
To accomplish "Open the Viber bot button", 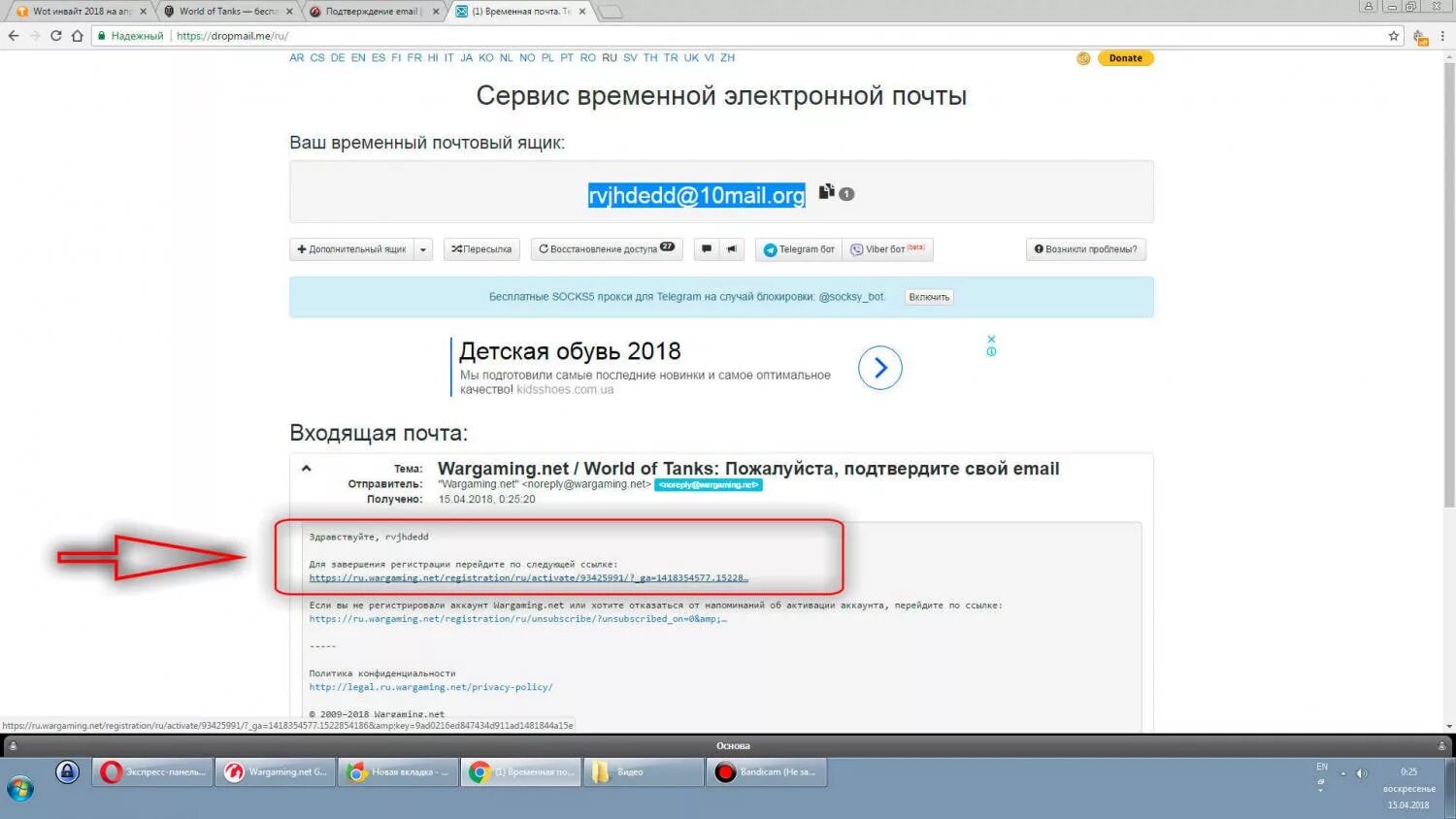I will click(x=887, y=249).
